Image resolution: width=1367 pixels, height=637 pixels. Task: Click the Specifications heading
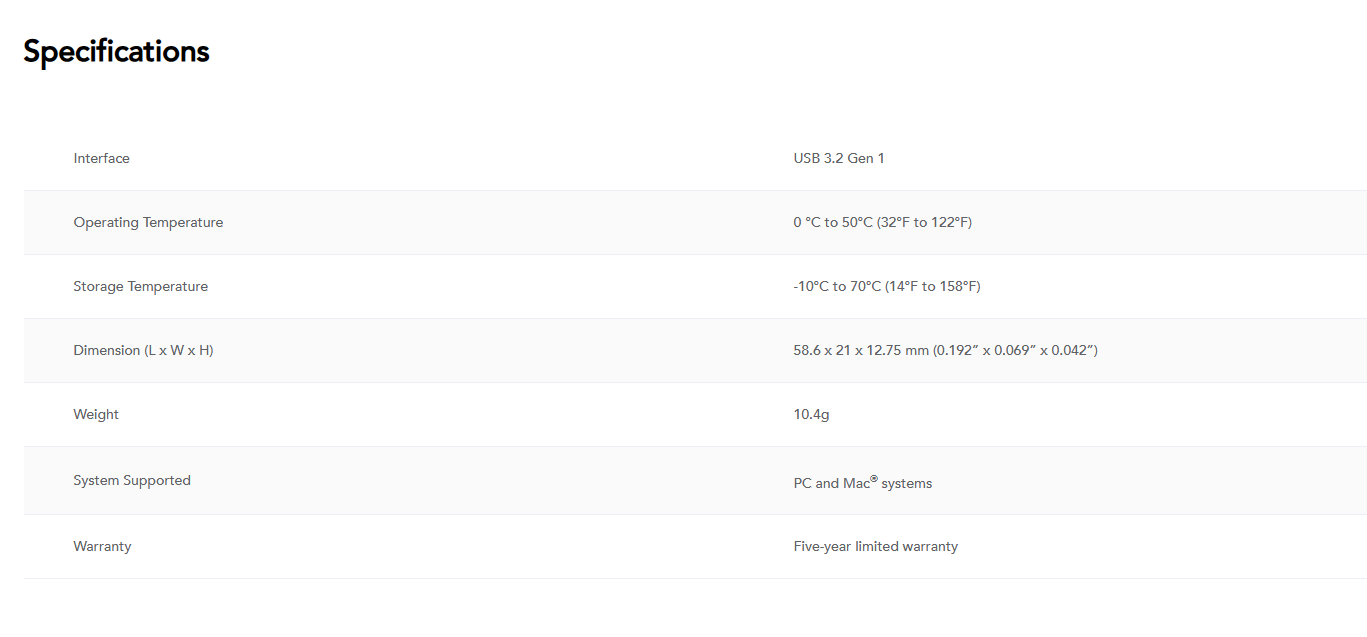[116, 51]
